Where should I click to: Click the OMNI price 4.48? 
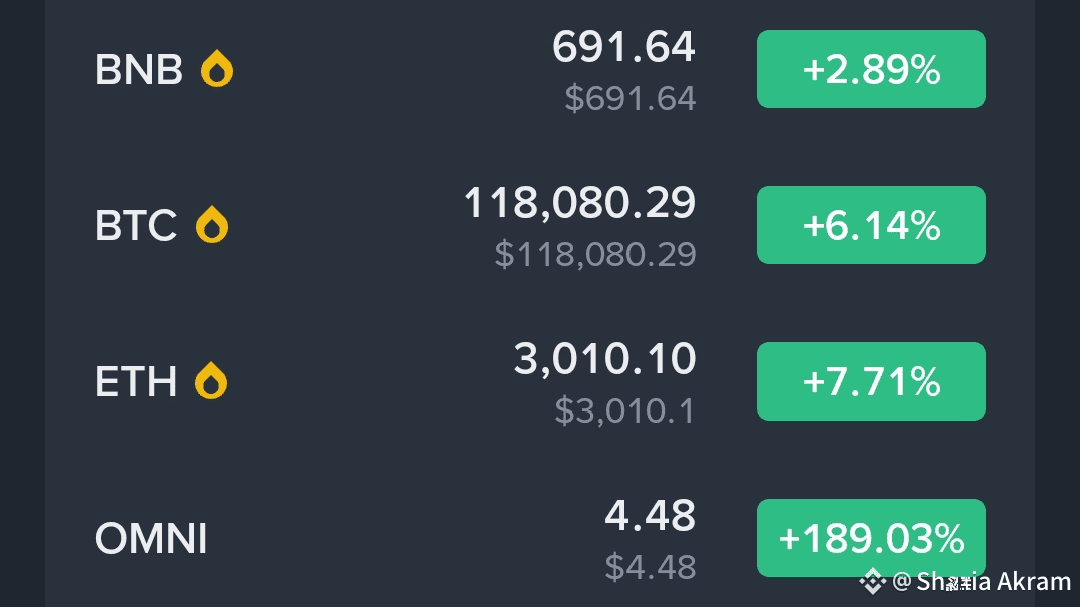(x=650, y=515)
